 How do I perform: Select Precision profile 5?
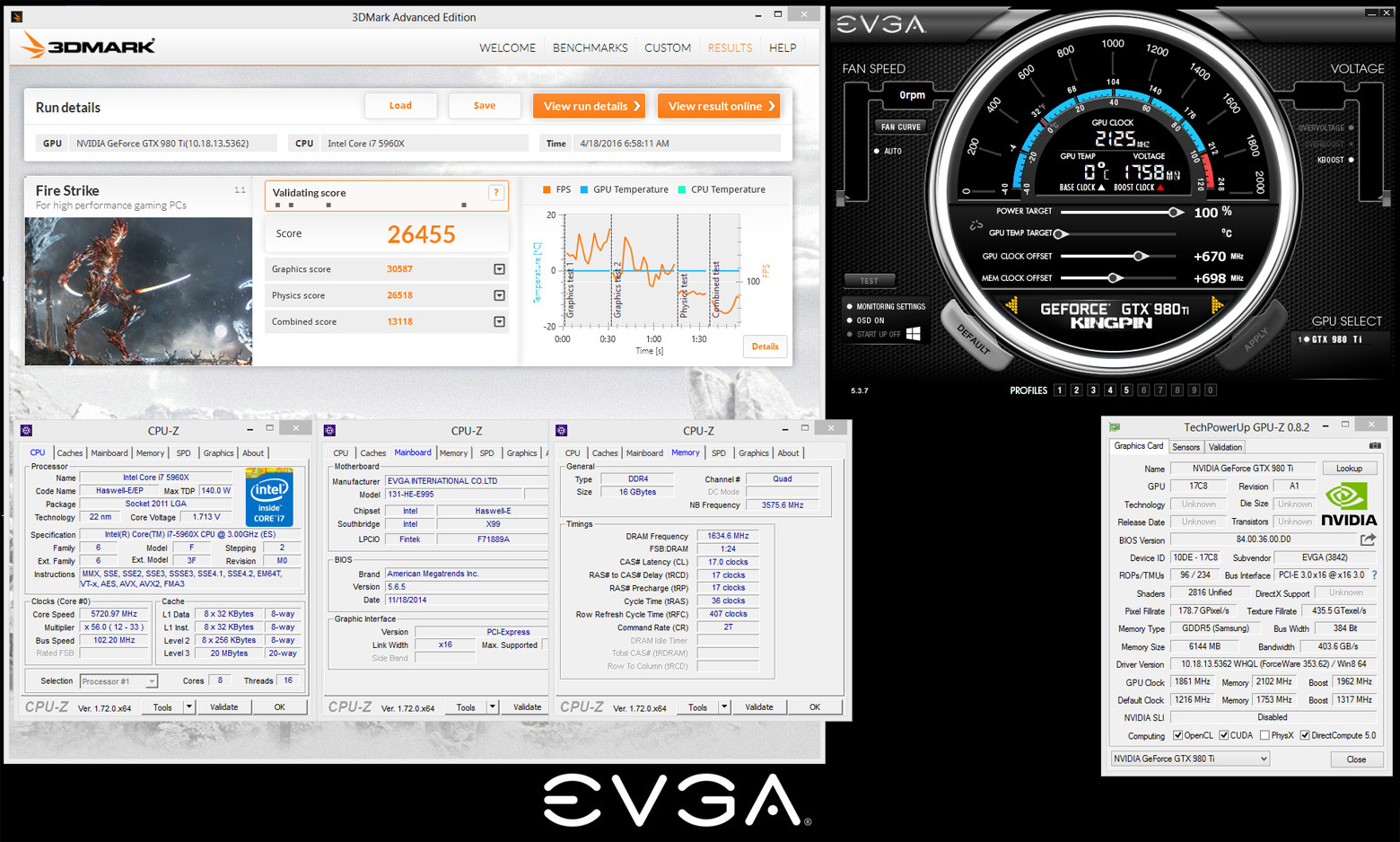(1126, 390)
